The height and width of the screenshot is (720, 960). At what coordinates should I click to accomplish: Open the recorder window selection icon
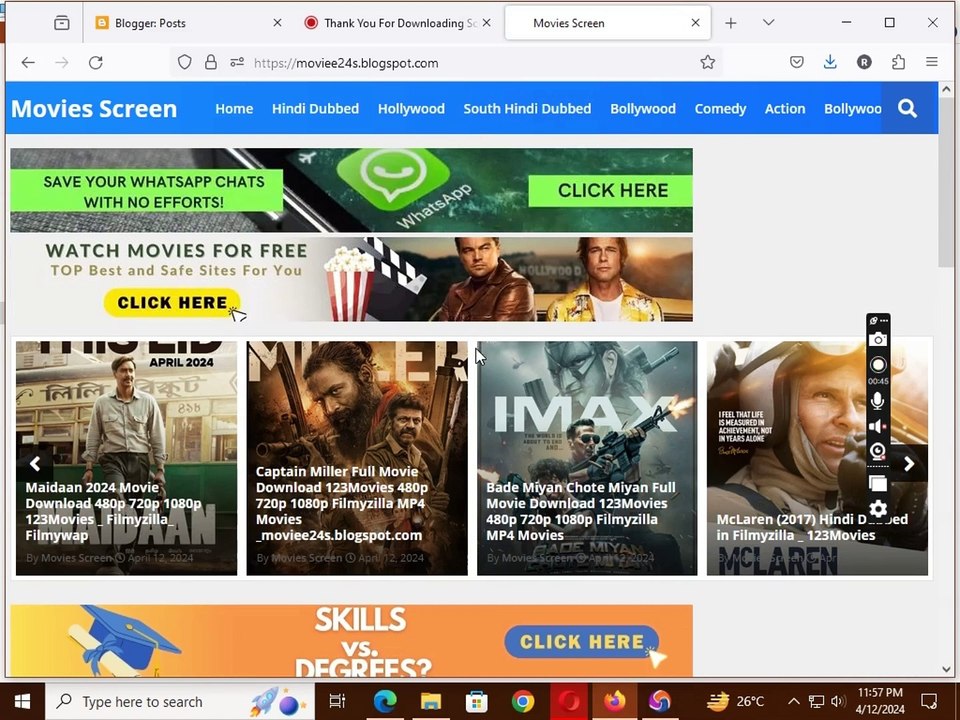click(878, 484)
